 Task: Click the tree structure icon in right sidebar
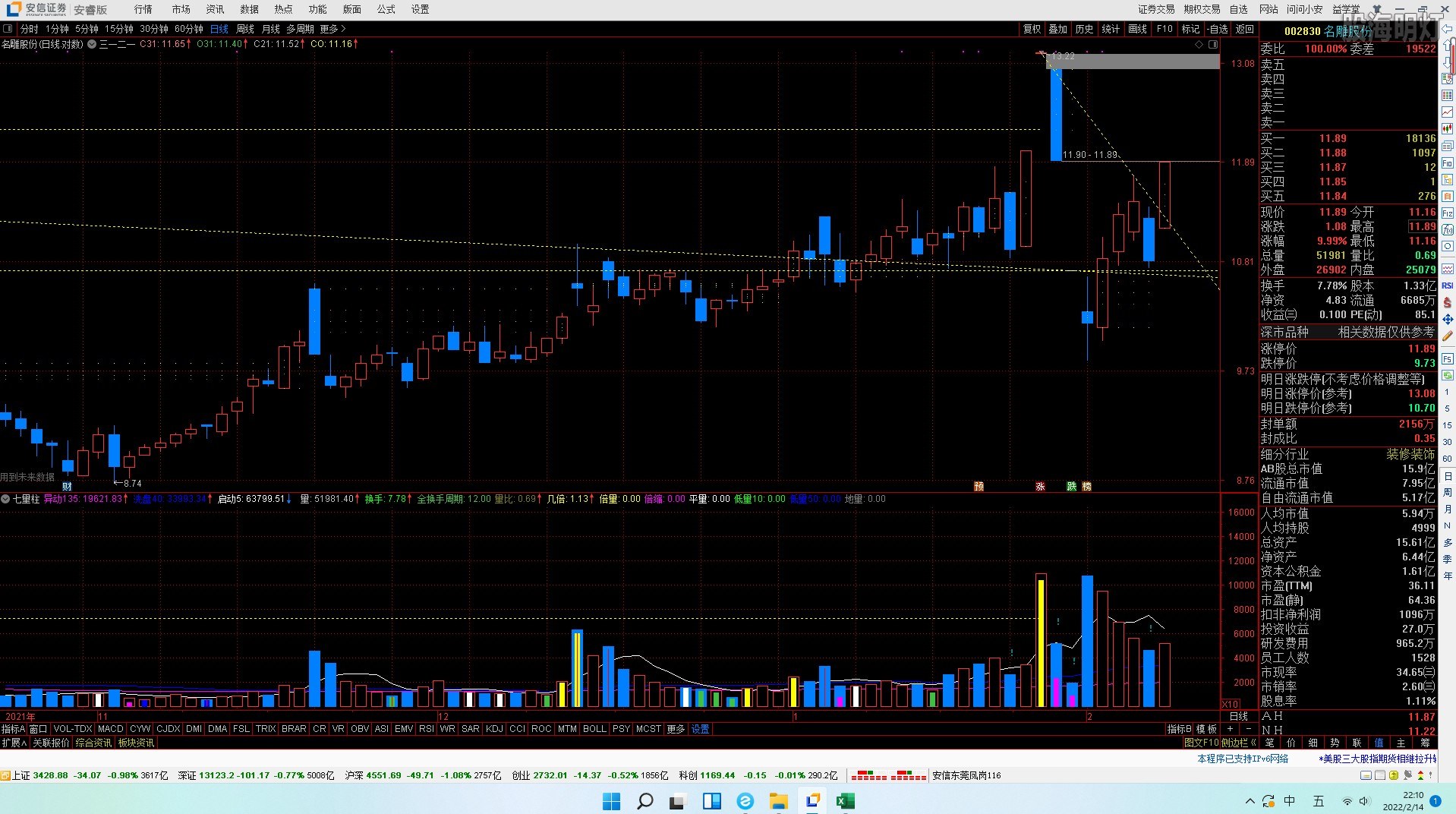point(1448,180)
